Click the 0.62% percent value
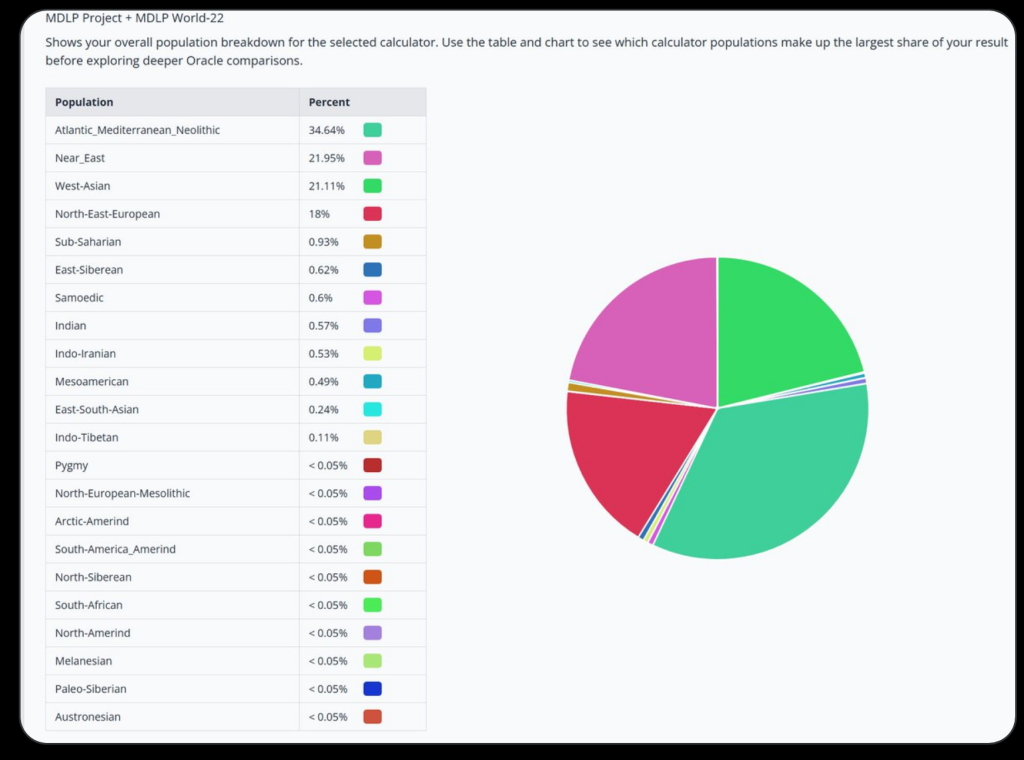The height and width of the screenshot is (760, 1024). tap(323, 270)
